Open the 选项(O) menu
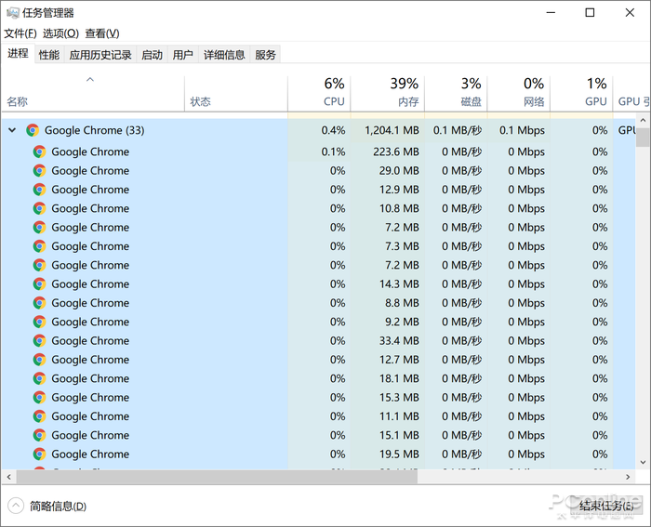This screenshot has height=527, width=651. (x=61, y=34)
